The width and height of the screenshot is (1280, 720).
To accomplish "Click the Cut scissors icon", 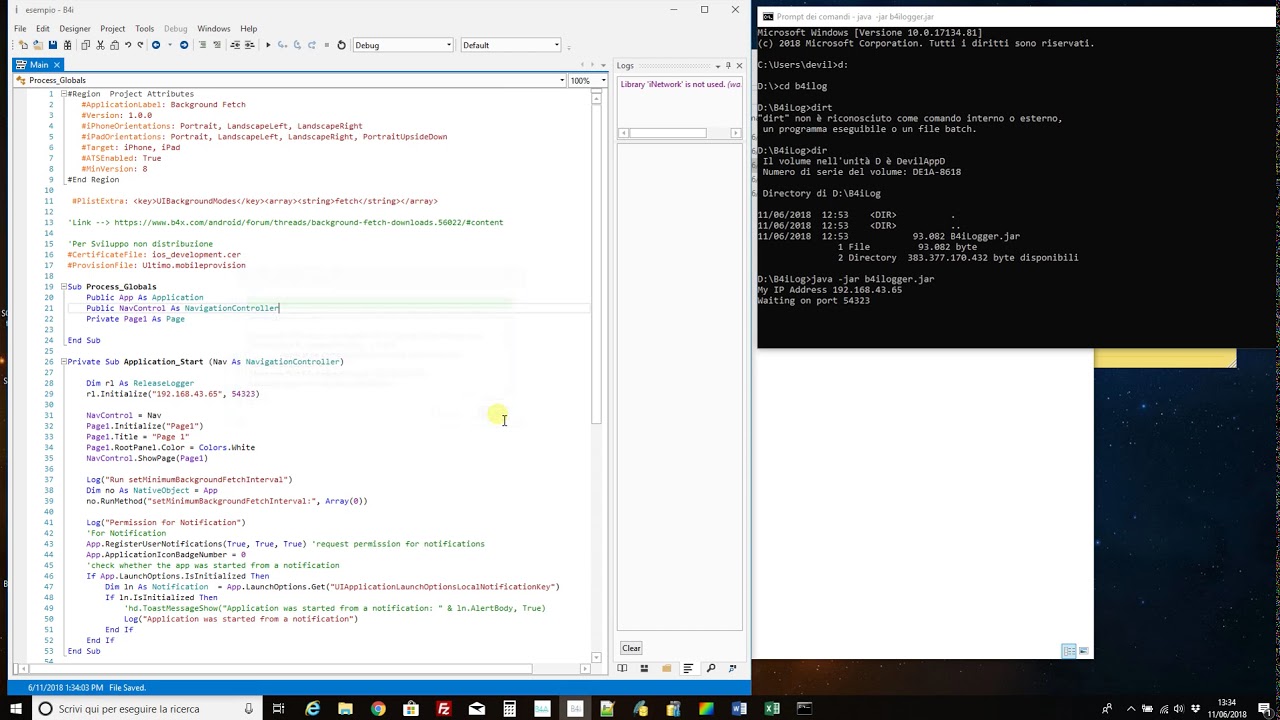I will click(100, 45).
